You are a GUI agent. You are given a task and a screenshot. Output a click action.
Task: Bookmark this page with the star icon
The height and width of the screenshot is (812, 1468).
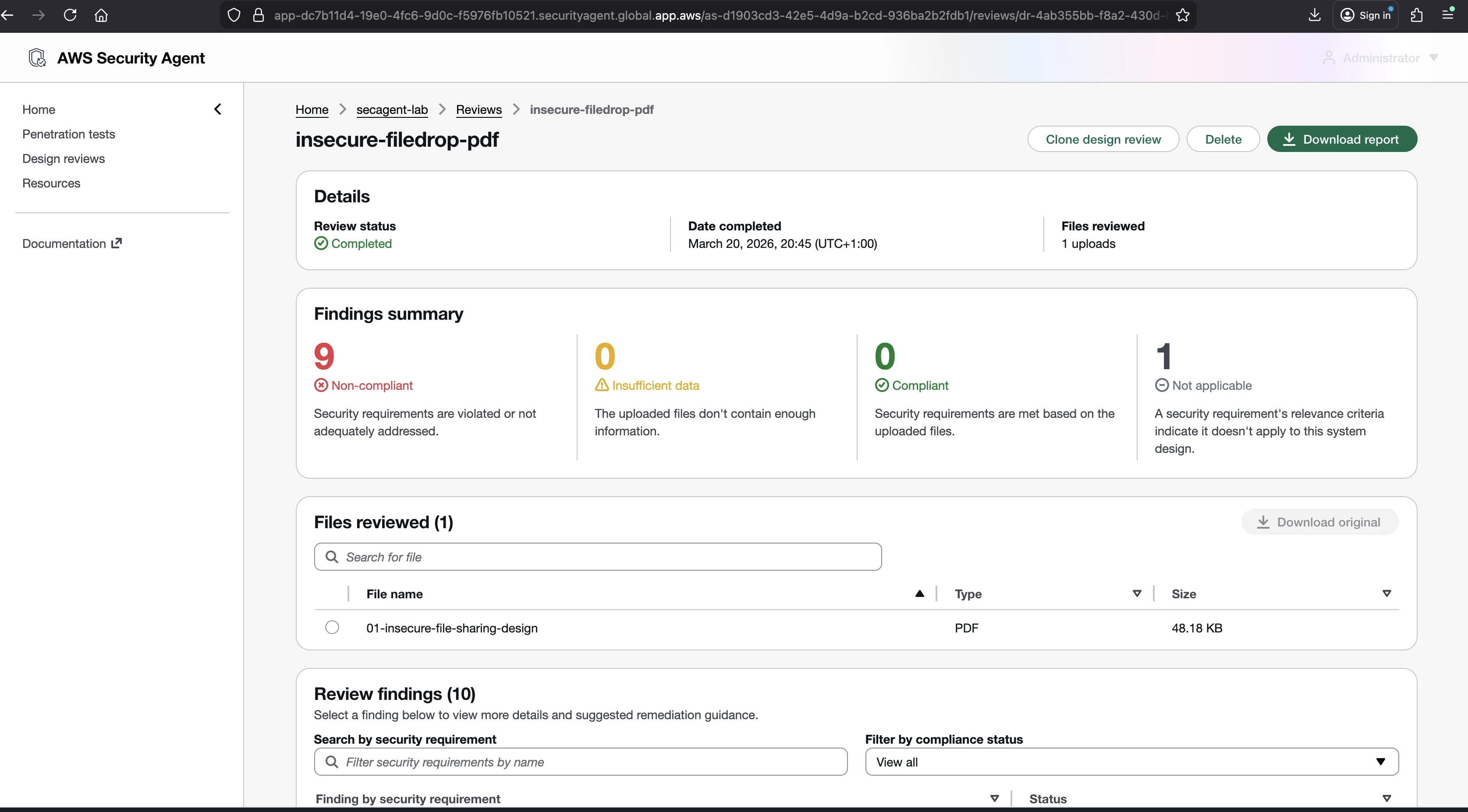[1183, 15]
